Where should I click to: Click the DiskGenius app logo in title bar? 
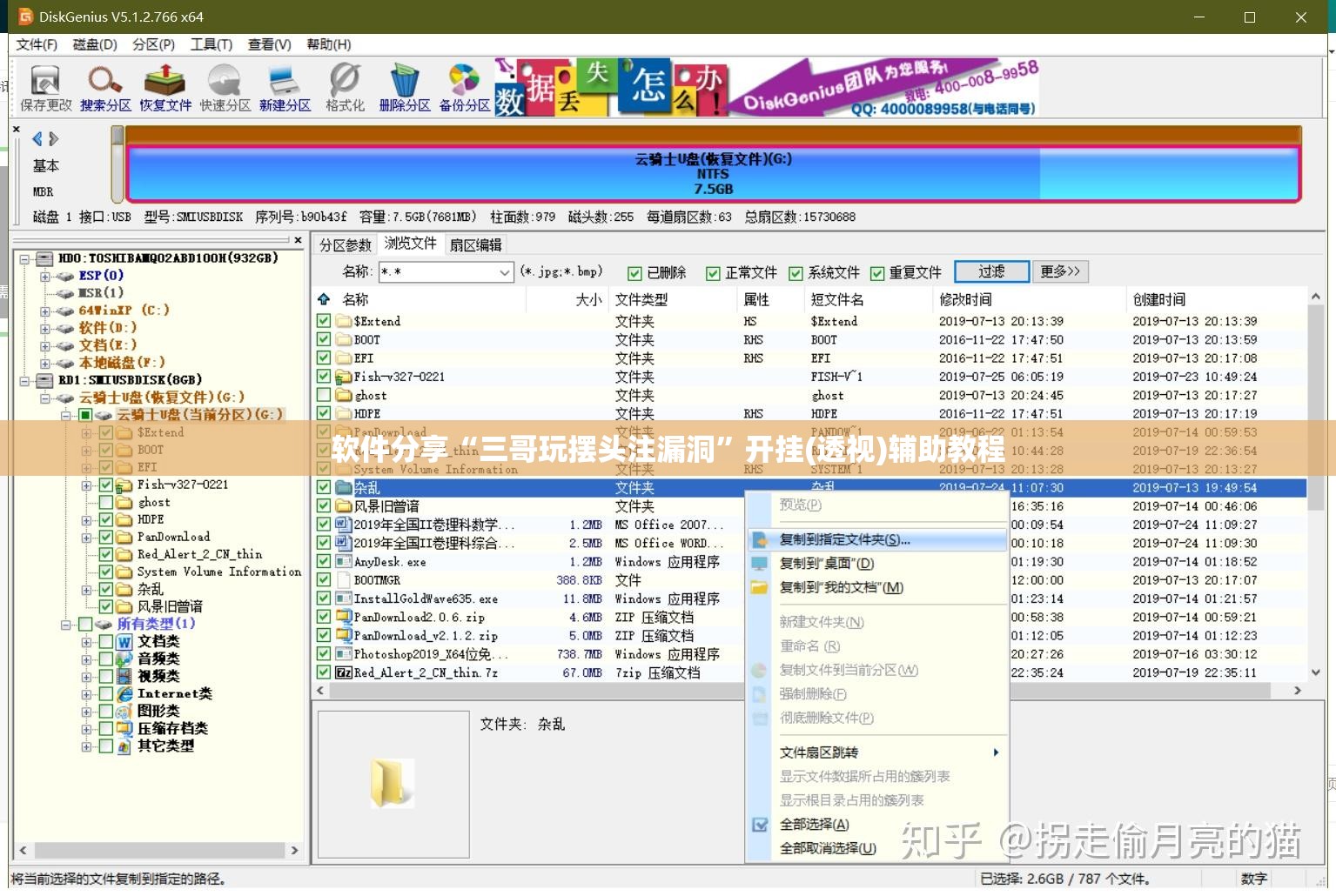pos(25,17)
